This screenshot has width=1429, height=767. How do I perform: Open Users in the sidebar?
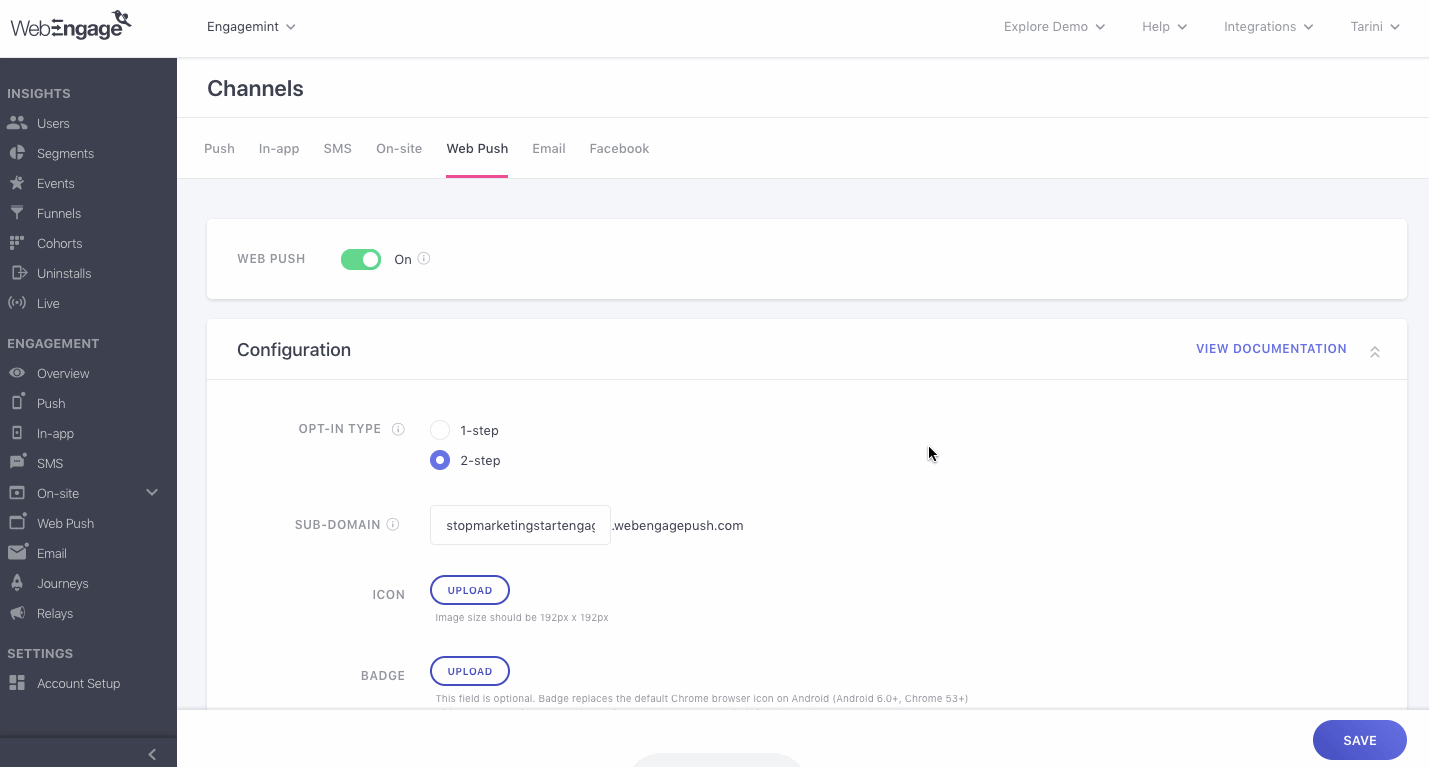tap(53, 123)
